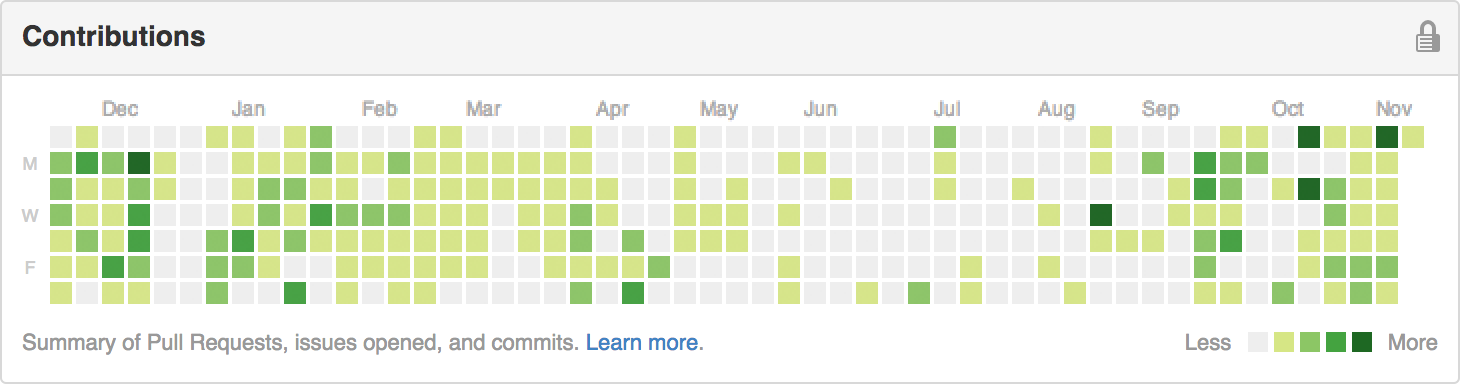Select darkest top-row cell under Nov
This screenshot has height=384, width=1460.
1387,136
